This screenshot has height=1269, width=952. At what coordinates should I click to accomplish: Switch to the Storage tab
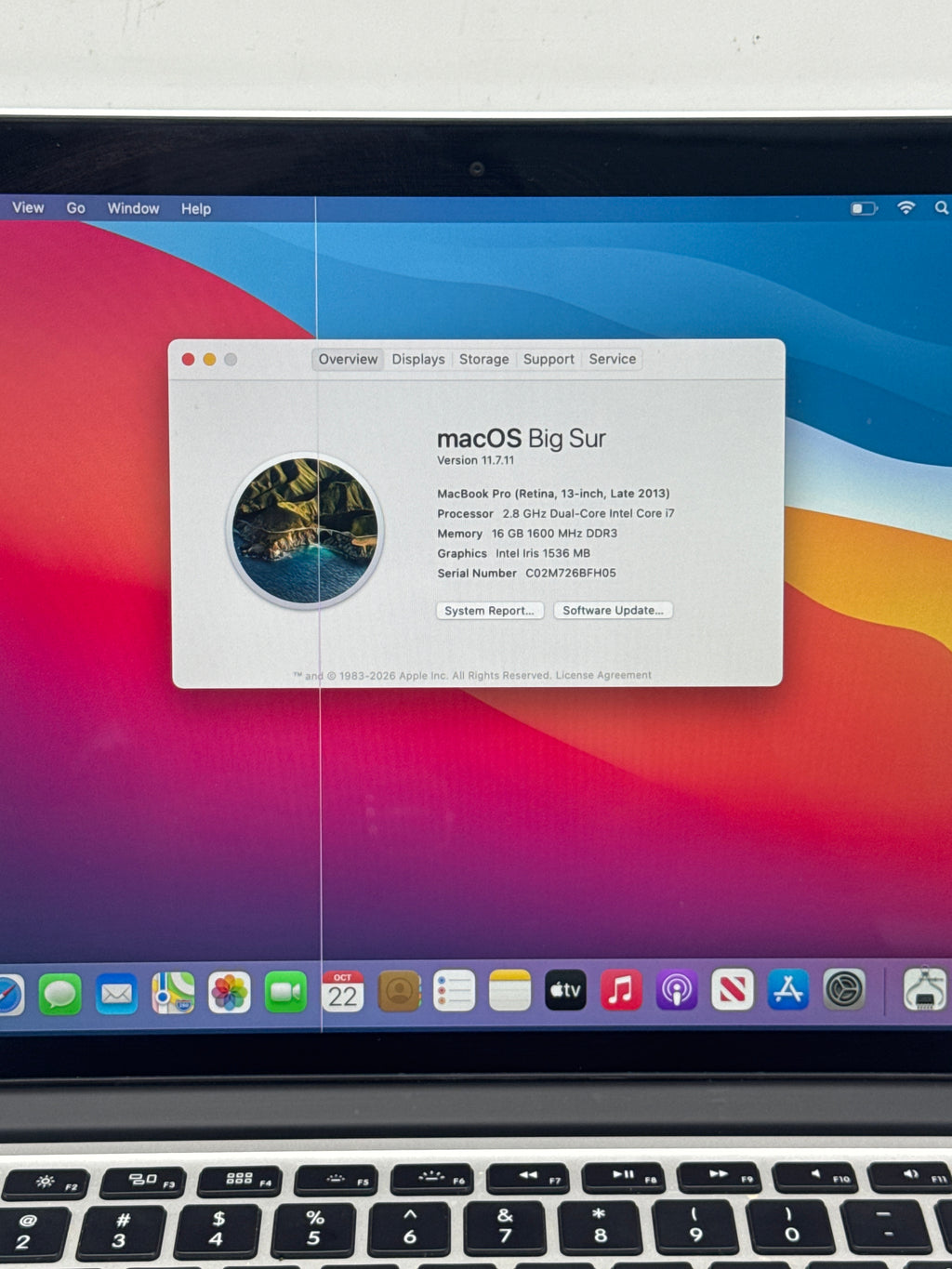tap(484, 360)
